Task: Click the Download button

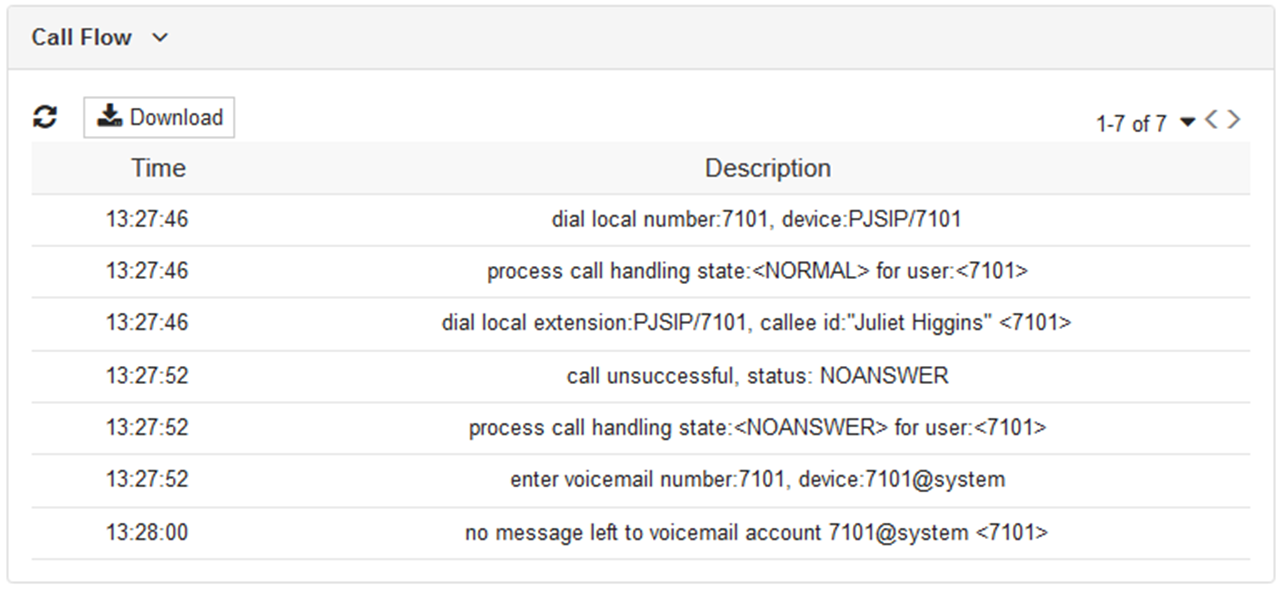Action: pos(159,117)
